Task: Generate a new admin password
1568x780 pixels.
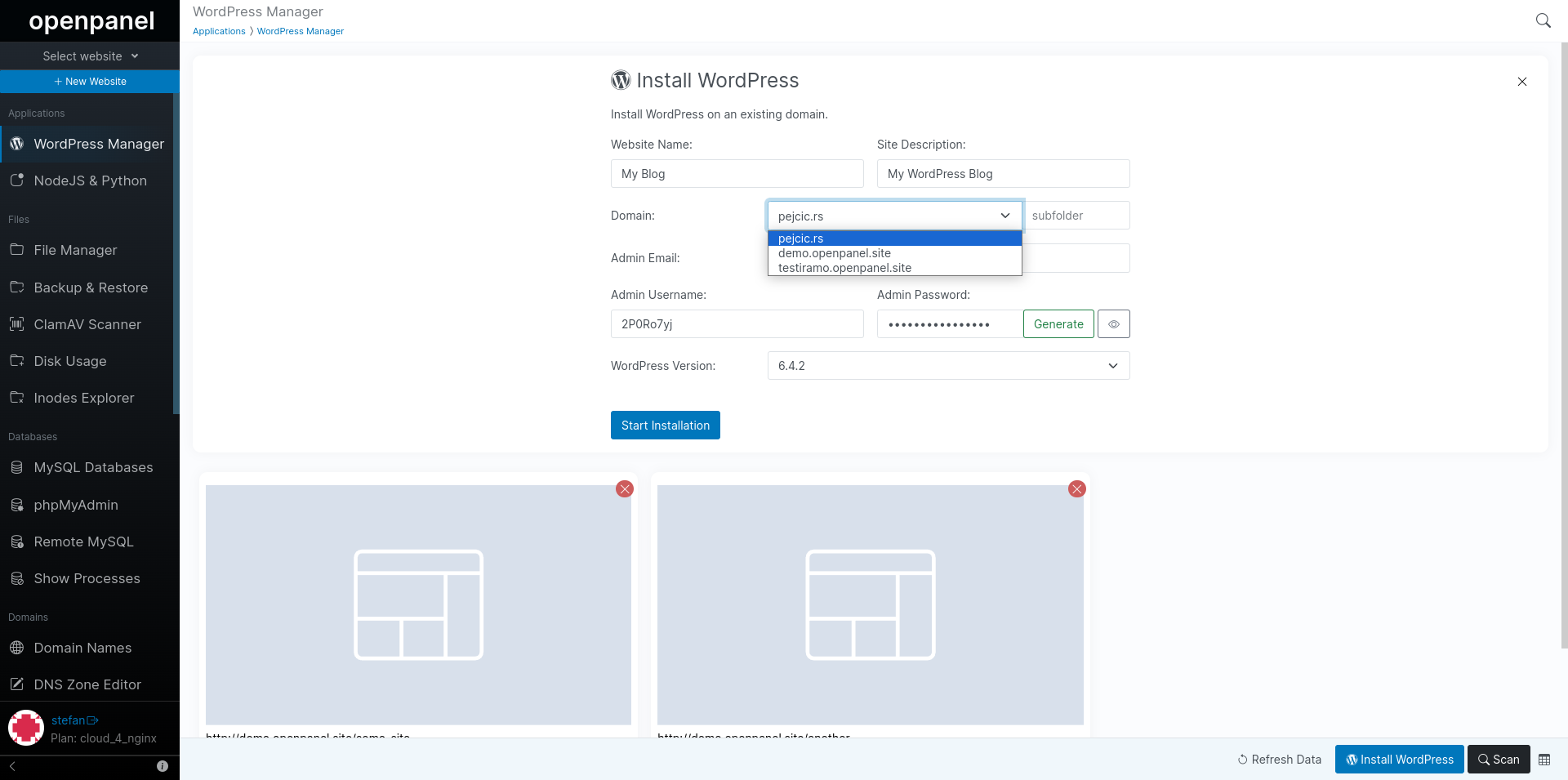Action: pos(1058,324)
